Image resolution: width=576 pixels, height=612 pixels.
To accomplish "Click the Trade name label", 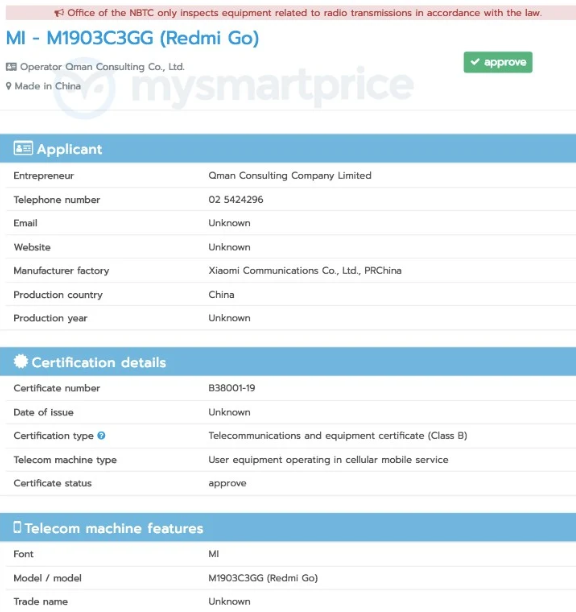I will (x=41, y=601).
